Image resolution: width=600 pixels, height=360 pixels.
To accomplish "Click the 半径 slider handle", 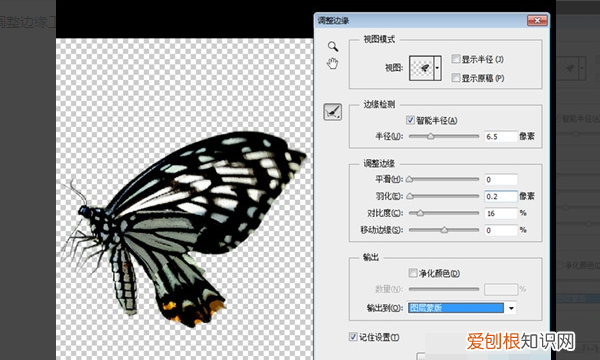I will point(430,136).
